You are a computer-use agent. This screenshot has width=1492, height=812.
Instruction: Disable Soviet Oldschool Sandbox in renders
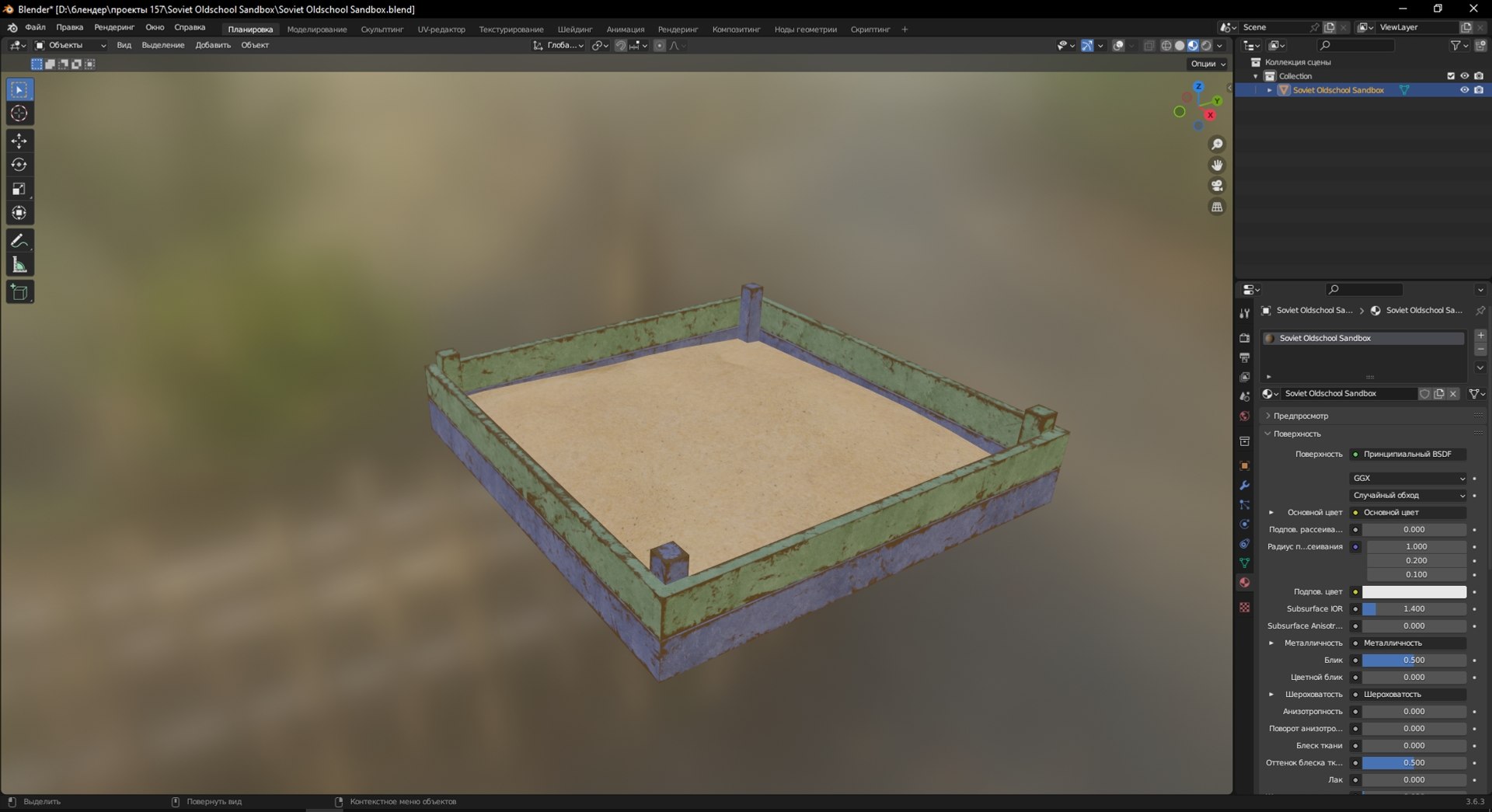coord(1479,90)
